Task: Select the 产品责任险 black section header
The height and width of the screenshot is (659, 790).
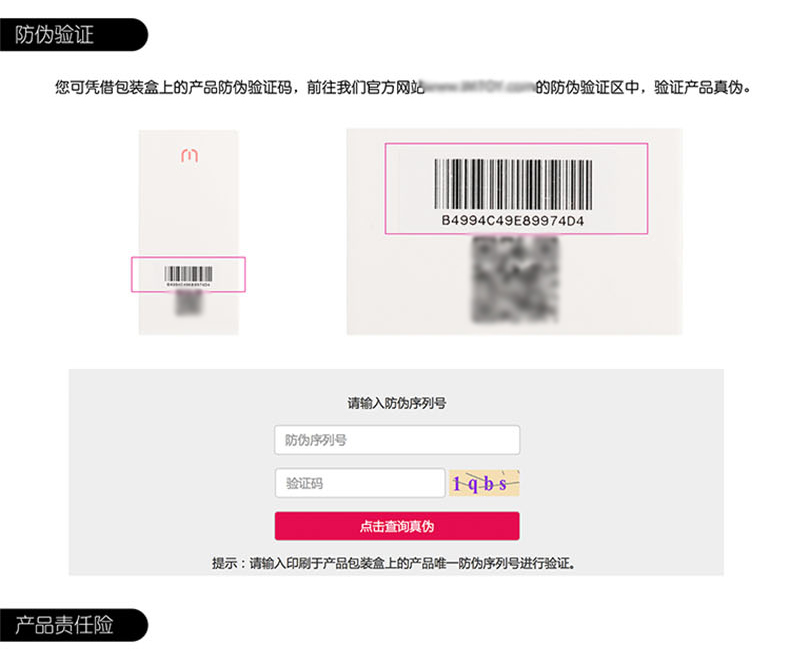Action: (x=74, y=625)
